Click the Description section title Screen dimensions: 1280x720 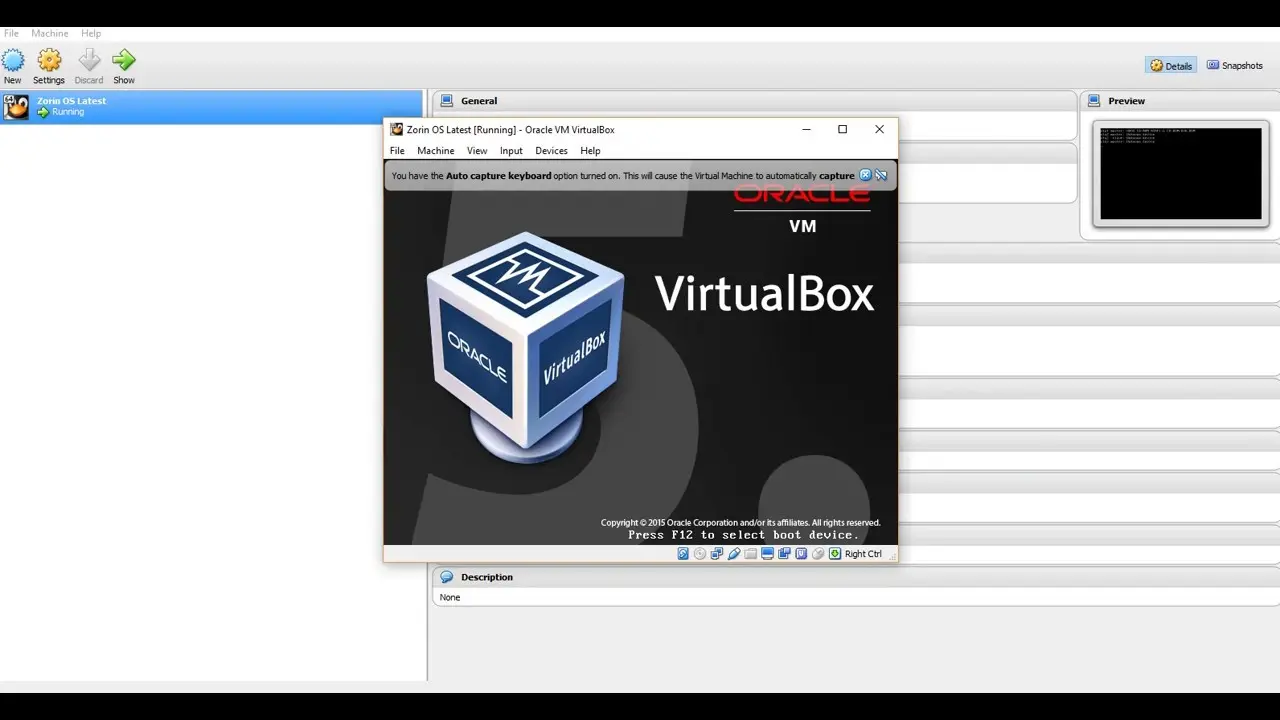(x=487, y=577)
